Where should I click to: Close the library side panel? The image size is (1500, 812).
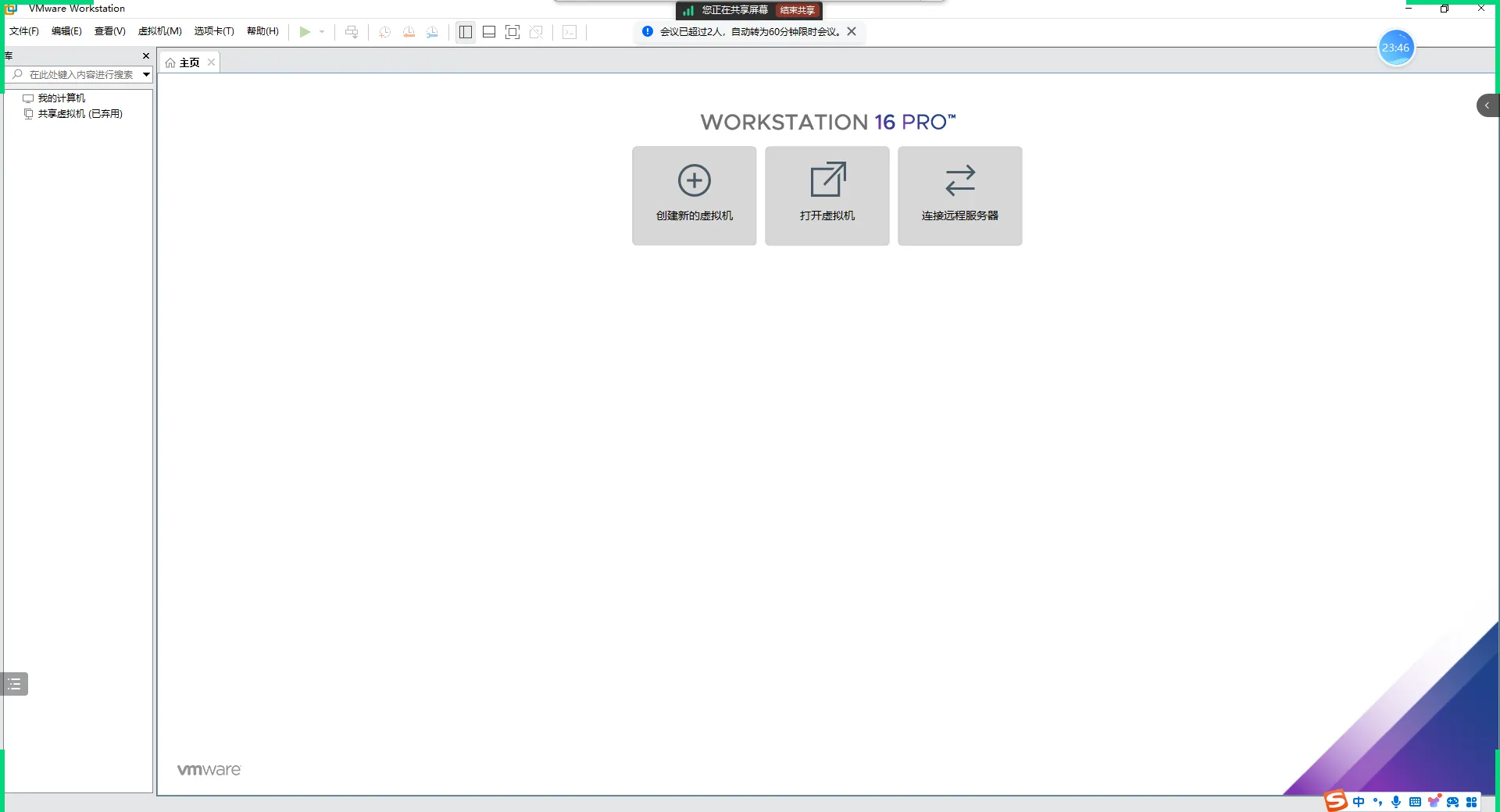point(146,55)
